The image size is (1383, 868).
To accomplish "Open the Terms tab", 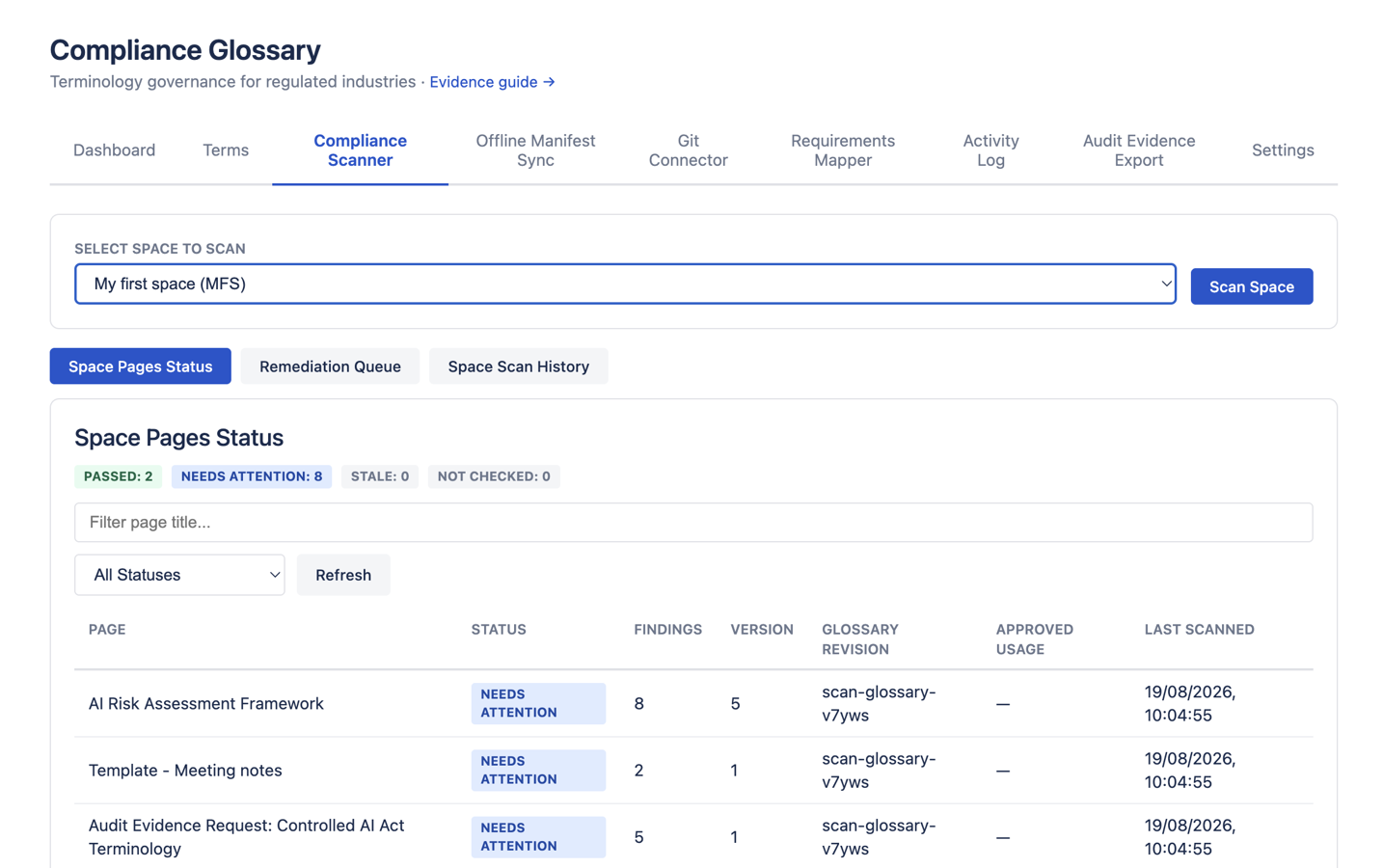I will [226, 150].
